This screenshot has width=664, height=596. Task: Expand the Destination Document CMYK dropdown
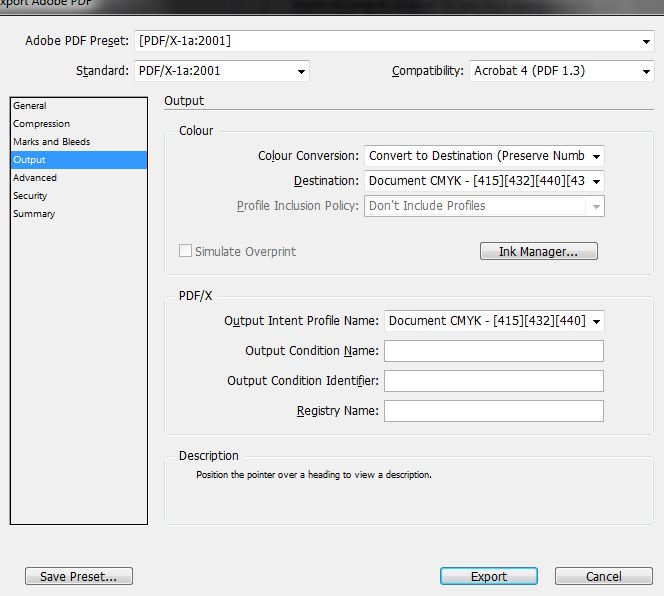[484, 181]
